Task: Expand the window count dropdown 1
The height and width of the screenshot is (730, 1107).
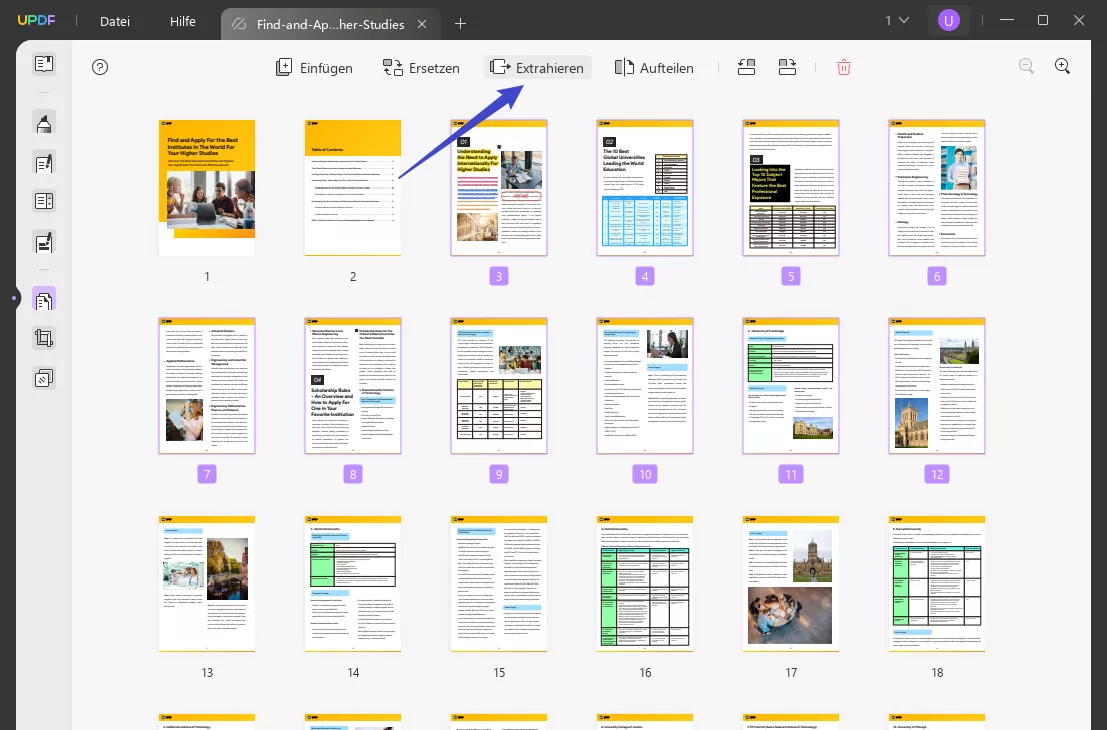Action: (x=897, y=20)
